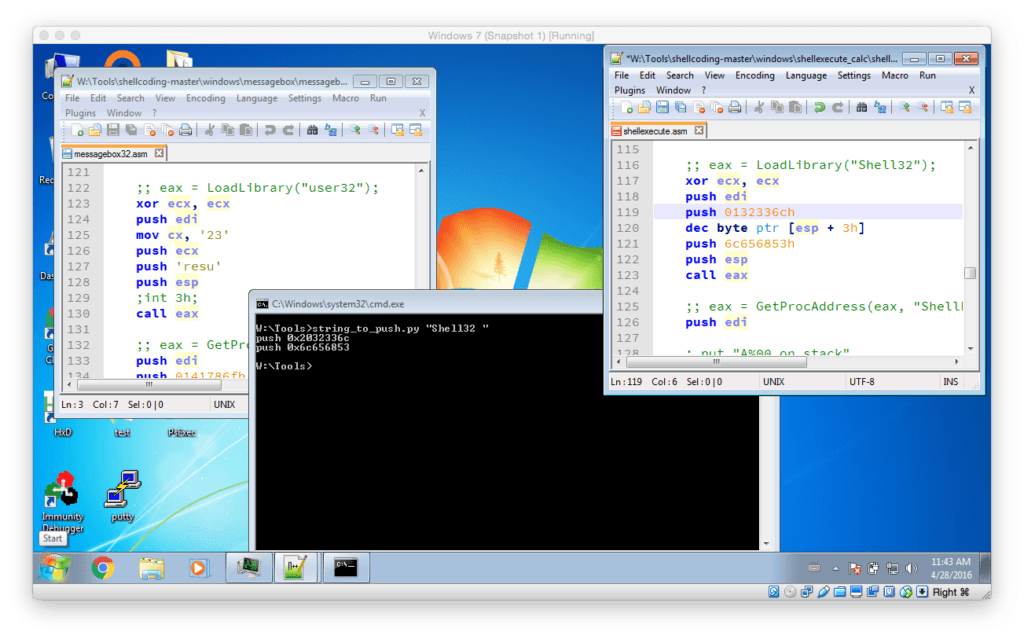
Task: Click line "mov cx, '23'" in messagebox editor
Action: [183, 235]
